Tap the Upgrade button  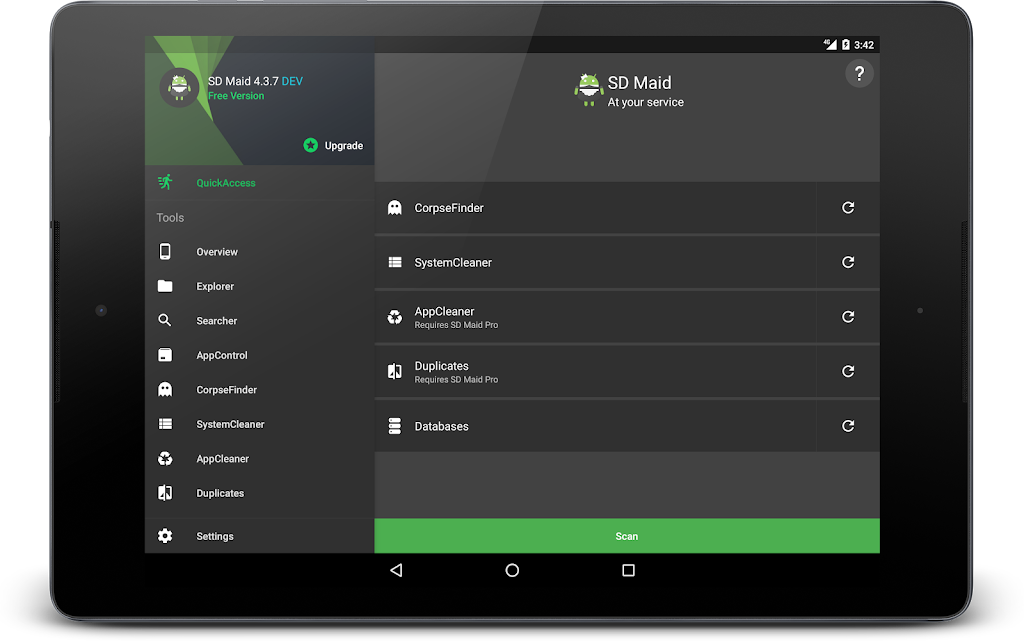334,146
